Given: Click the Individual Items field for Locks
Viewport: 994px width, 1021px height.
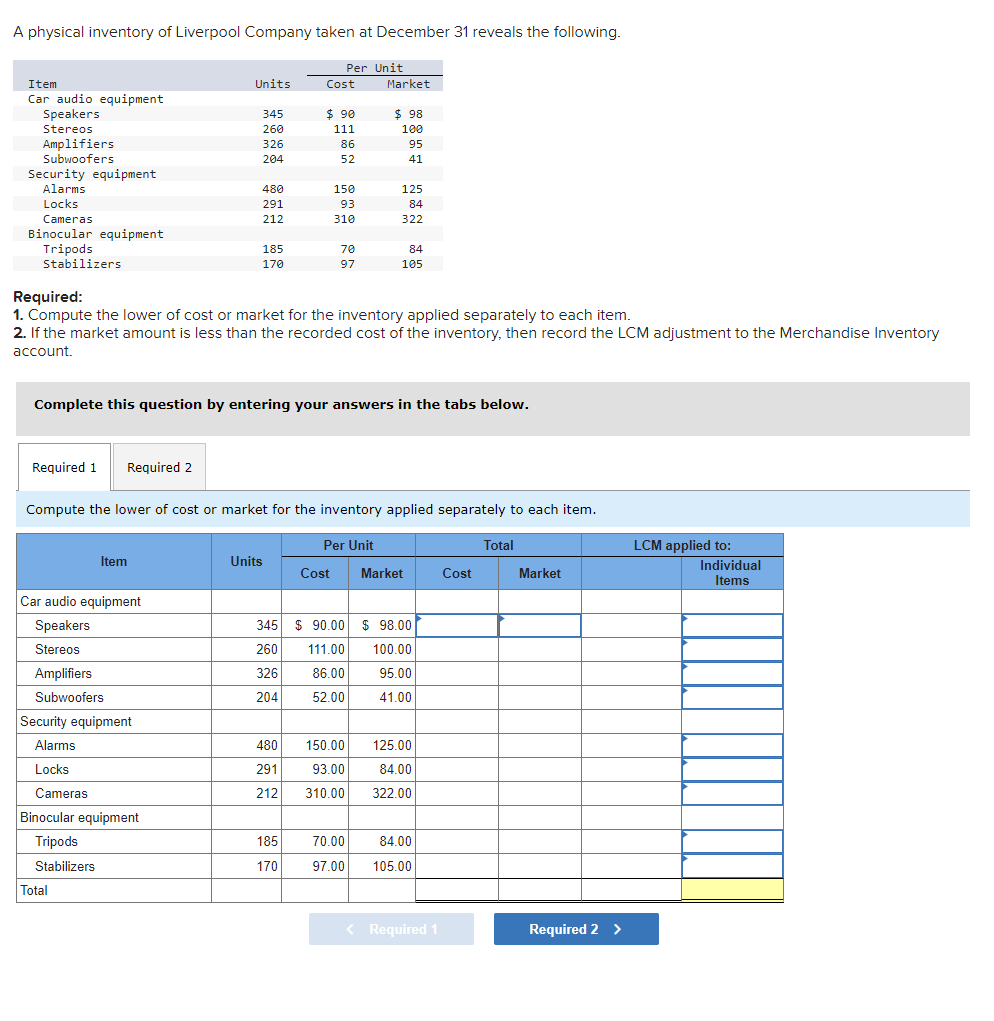Looking at the screenshot, I should point(732,770).
